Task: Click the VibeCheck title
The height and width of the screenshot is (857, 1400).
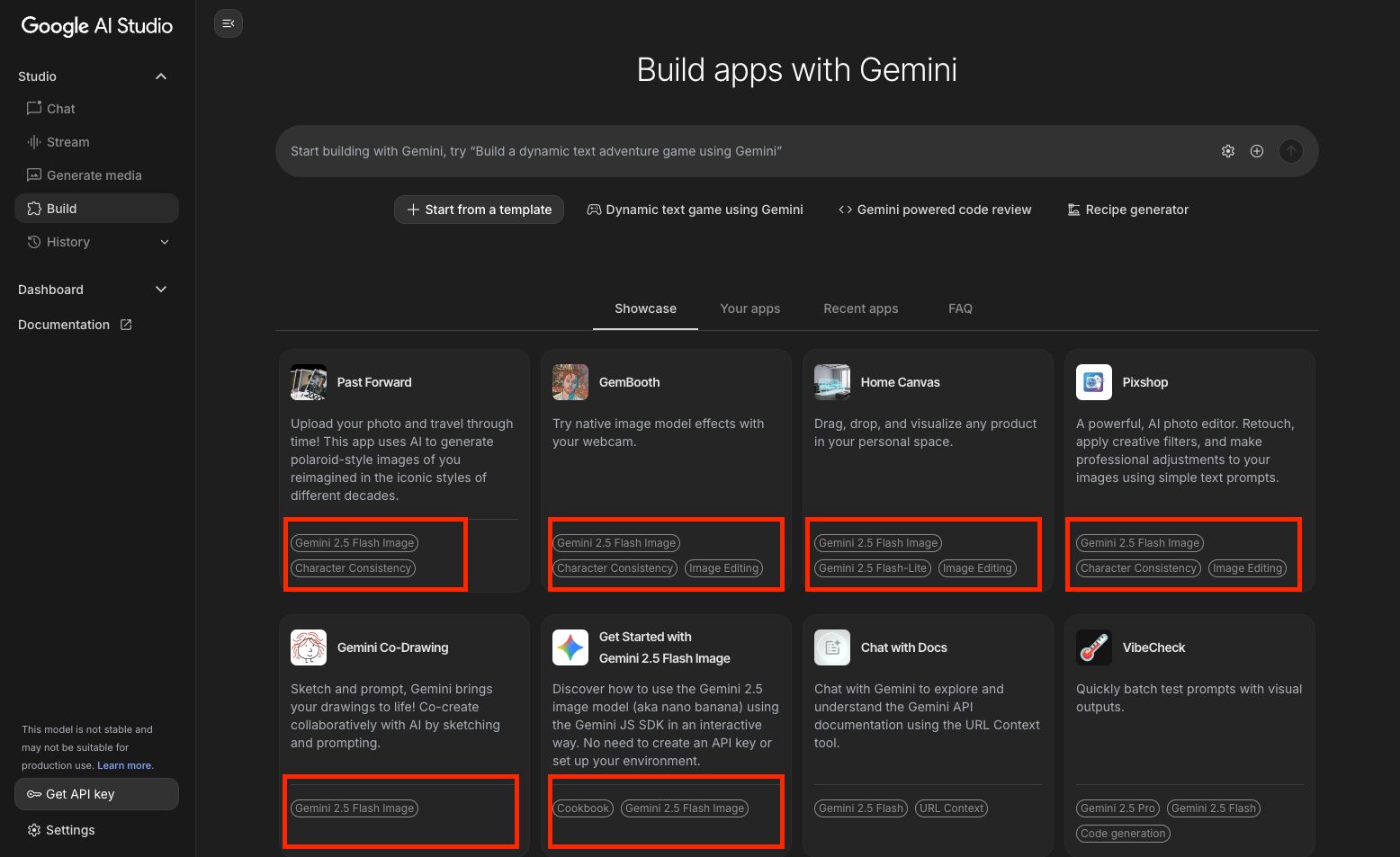Action: coord(1153,647)
